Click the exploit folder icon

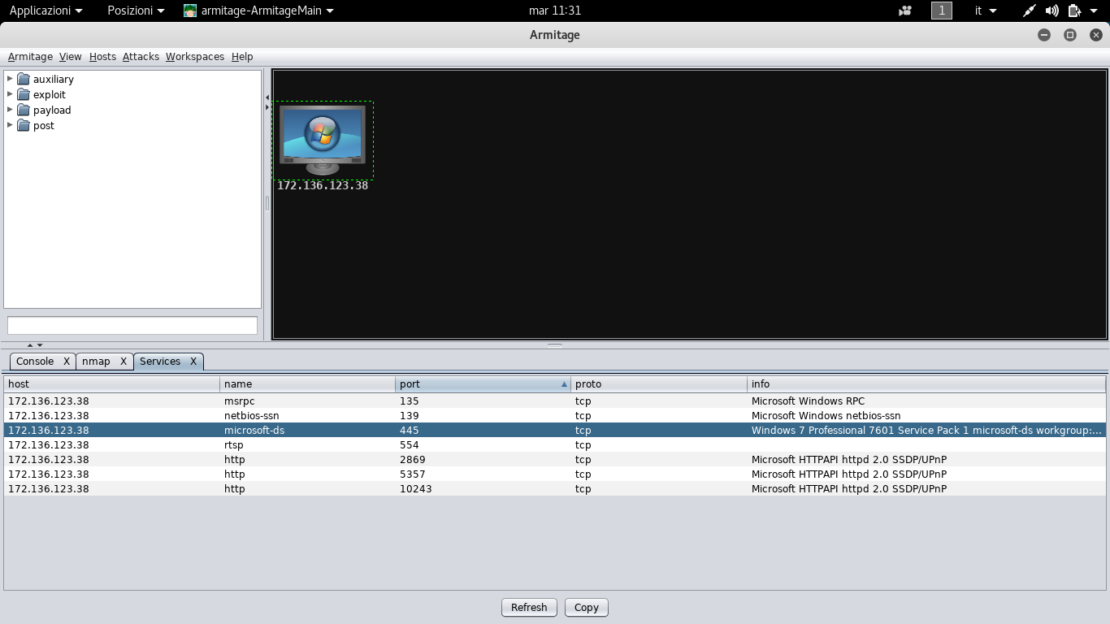point(24,94)
